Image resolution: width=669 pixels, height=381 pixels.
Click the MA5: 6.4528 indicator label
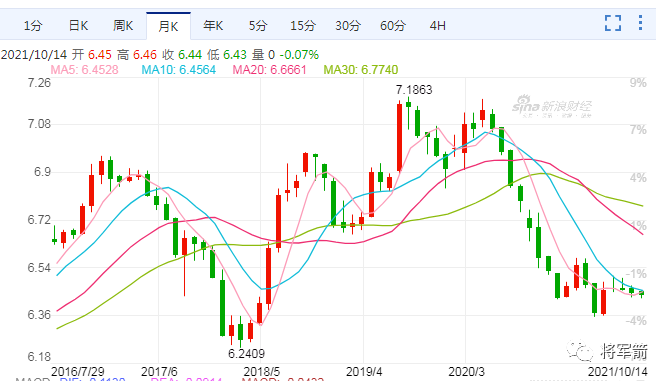coord(84,70)
